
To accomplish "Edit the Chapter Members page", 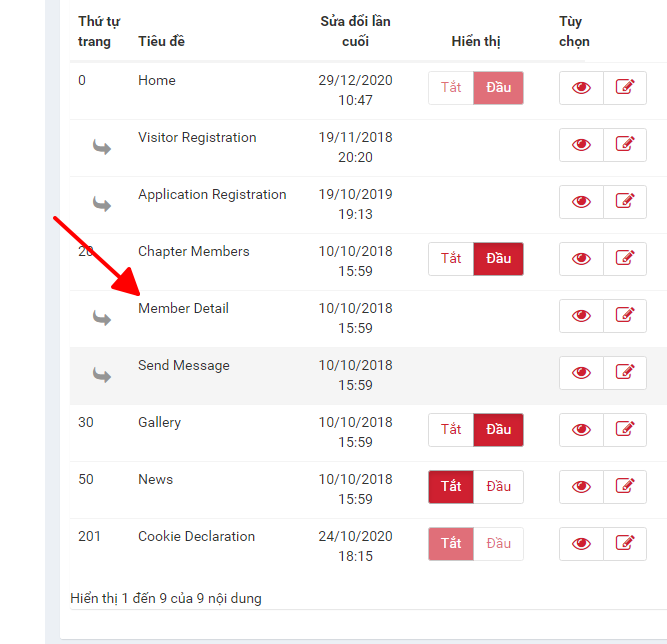I will [625, 259].
